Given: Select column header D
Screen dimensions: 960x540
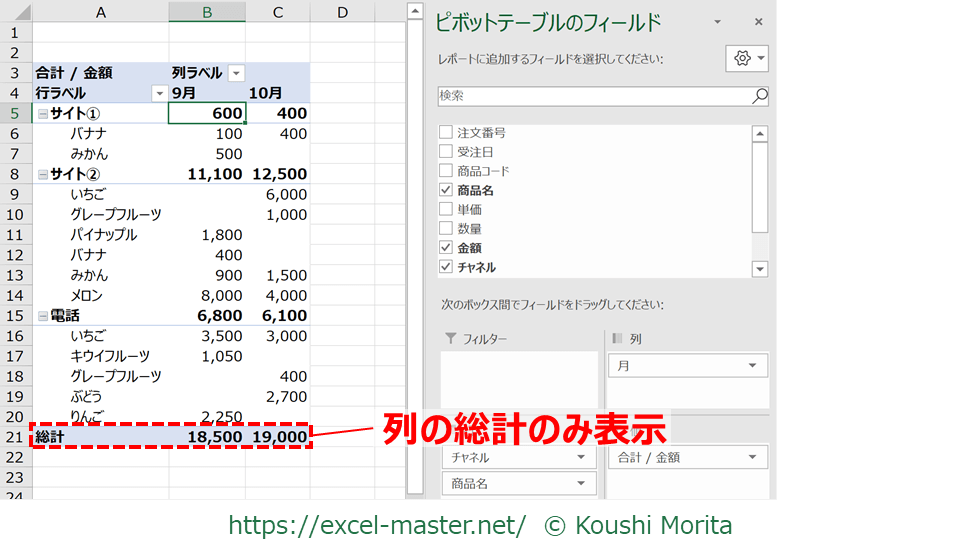Looking at the screenshot, I should (342, 12).
